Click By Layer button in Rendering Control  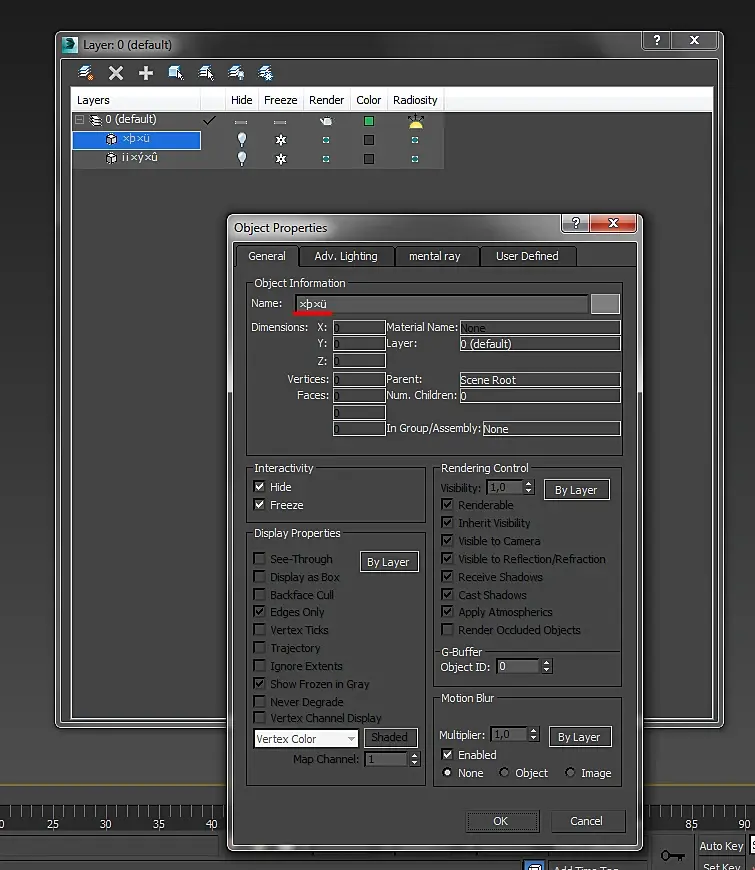click(x=576, y=490)
